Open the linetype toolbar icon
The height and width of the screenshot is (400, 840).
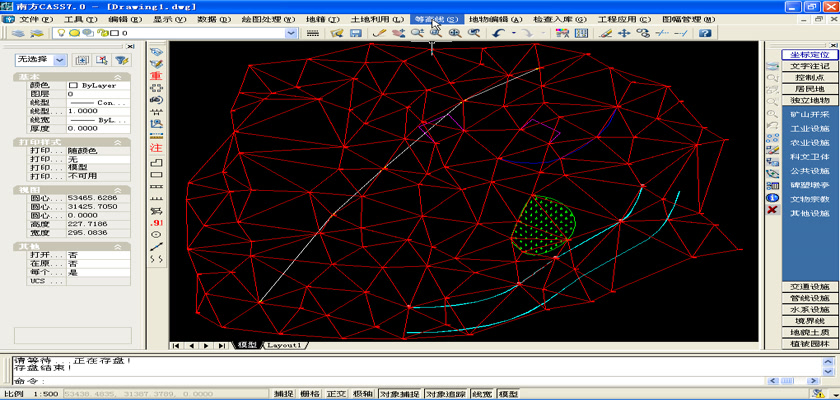coord(313,33)
